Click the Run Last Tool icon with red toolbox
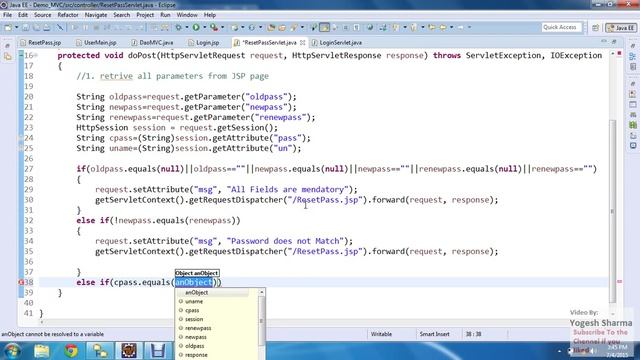640x360 pixels. [213, 27]
